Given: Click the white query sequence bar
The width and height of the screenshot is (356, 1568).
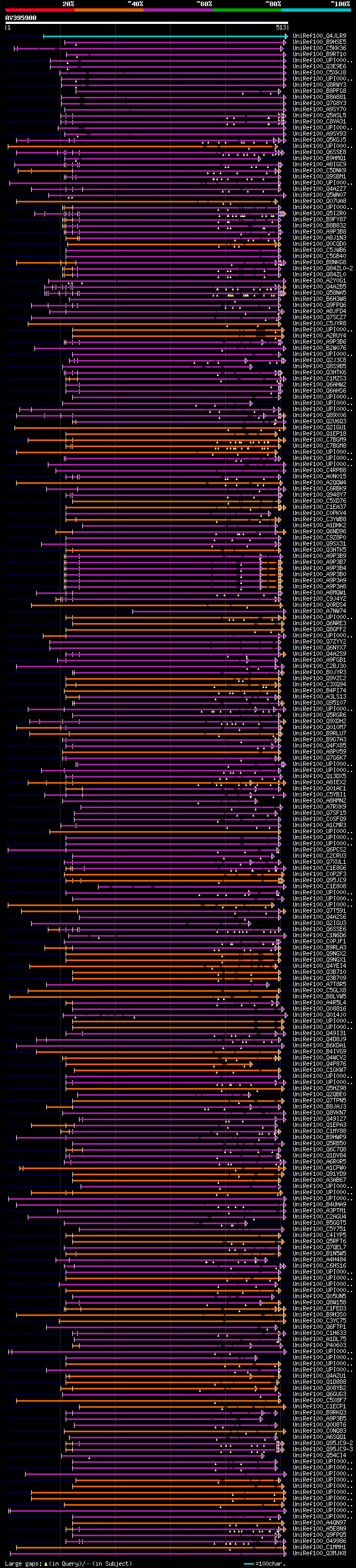Looking at the screenshot, I should coord(147,23).
